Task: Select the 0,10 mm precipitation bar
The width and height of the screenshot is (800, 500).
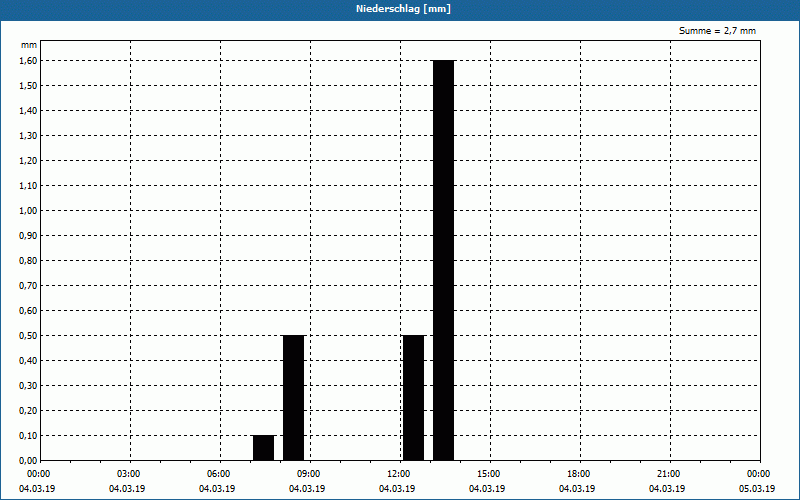Action: [263, 448]
